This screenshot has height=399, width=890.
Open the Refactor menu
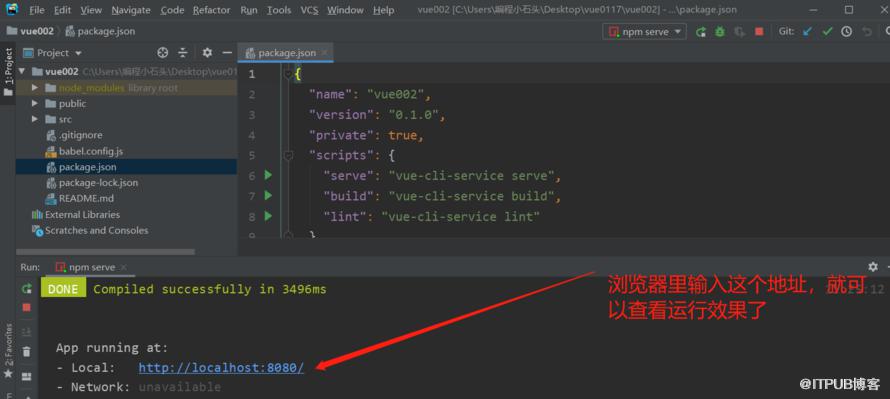click(213, 10)
